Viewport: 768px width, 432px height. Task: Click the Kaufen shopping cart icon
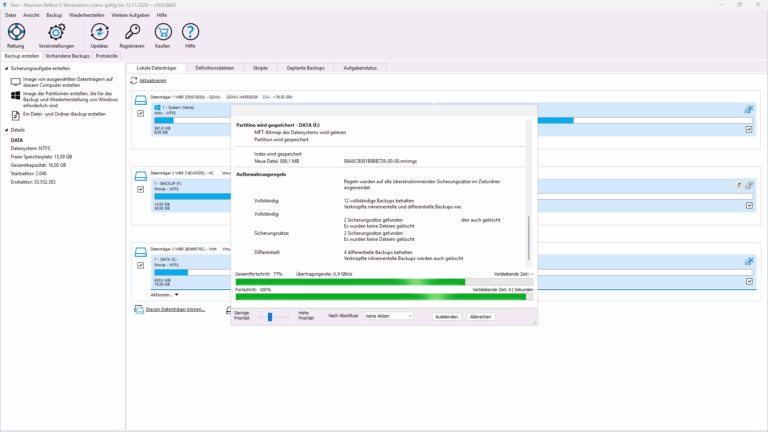tap(163, 32)
